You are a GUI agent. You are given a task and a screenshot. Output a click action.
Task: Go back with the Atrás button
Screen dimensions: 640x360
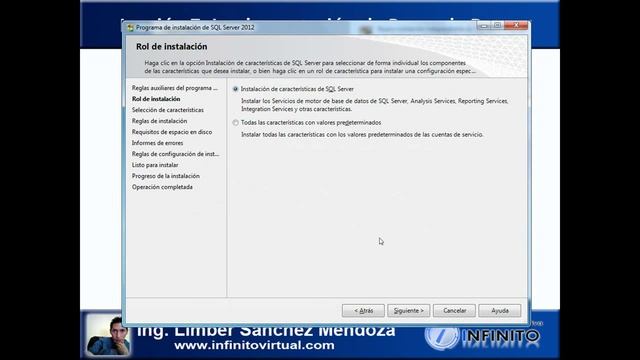pyautogui.click(x=363, y=311)
